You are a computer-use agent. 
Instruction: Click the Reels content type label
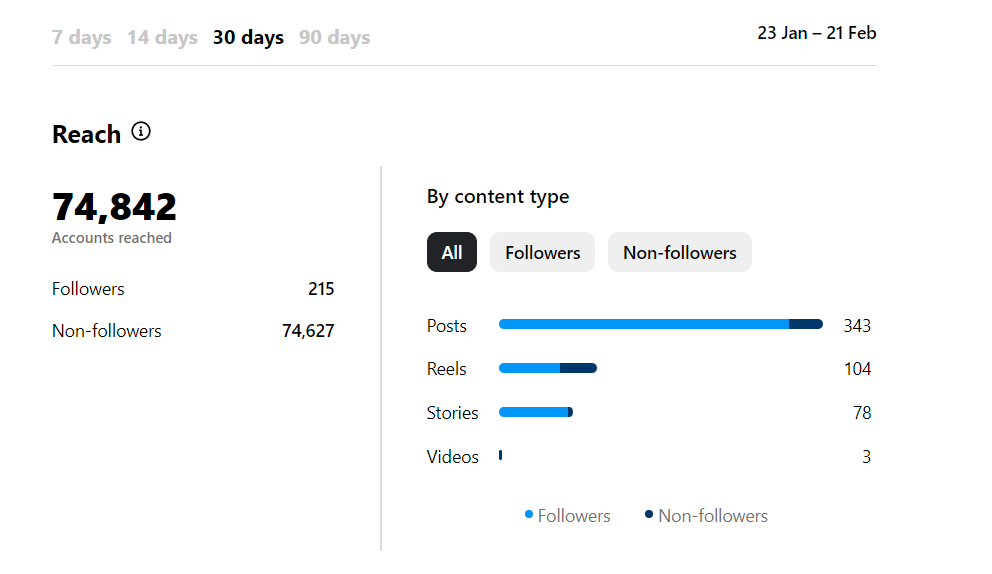pos(446,369)
